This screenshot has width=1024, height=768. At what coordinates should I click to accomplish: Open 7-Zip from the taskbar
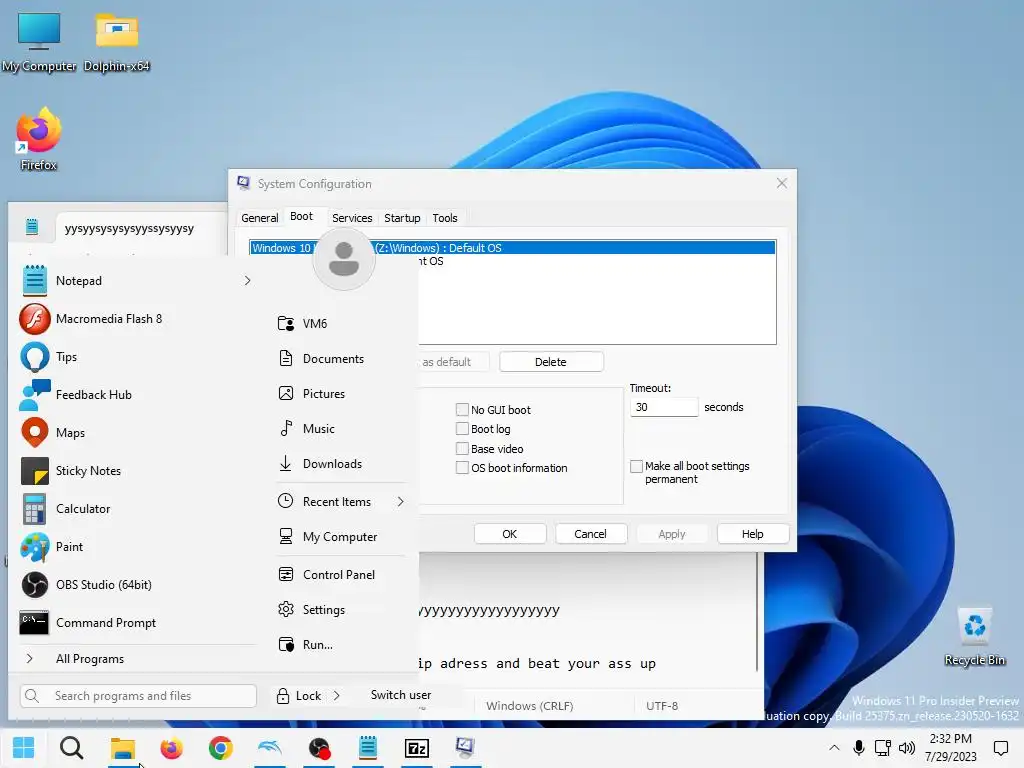pos(417,748)
